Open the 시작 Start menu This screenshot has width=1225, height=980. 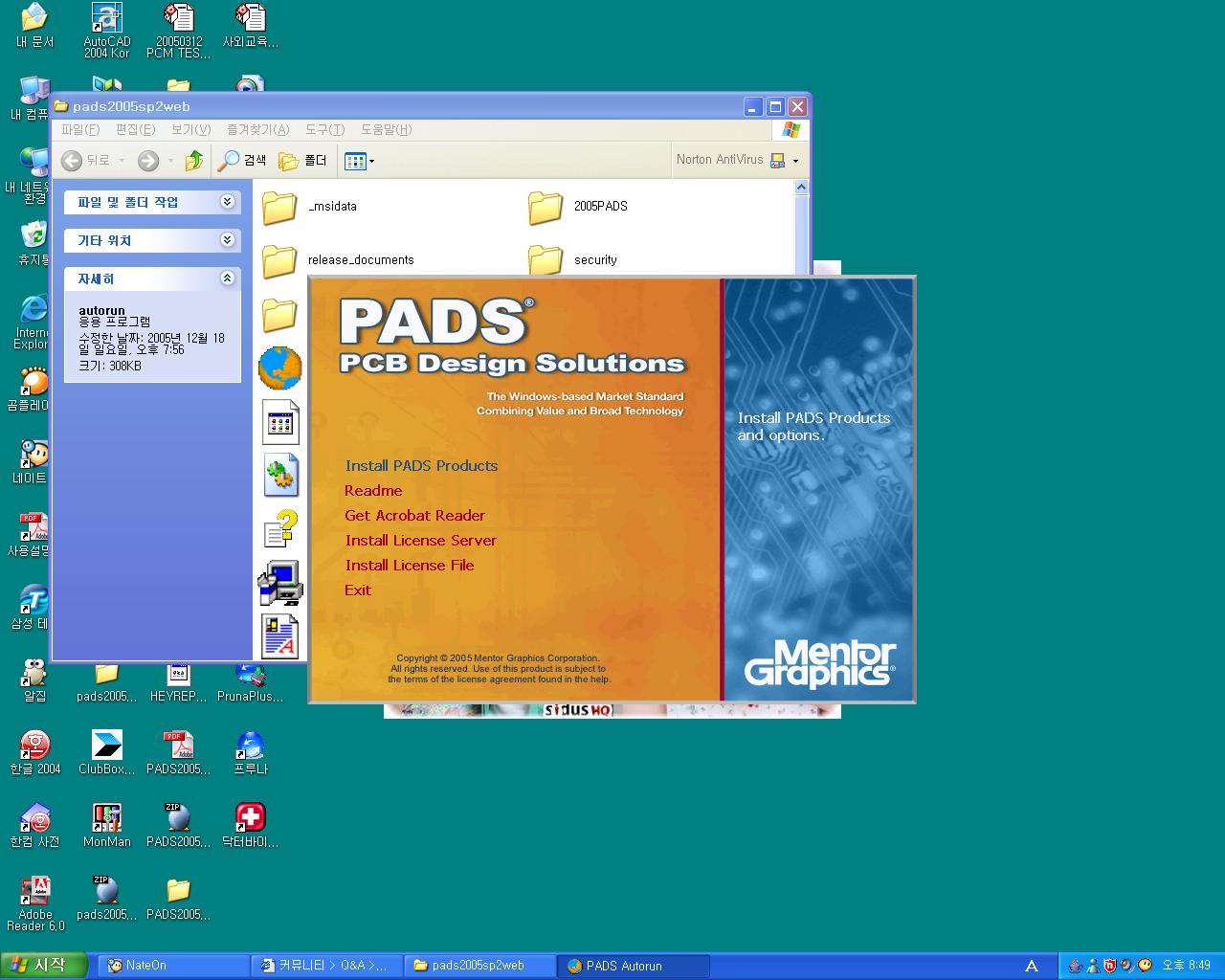click(x=44, y=966)
